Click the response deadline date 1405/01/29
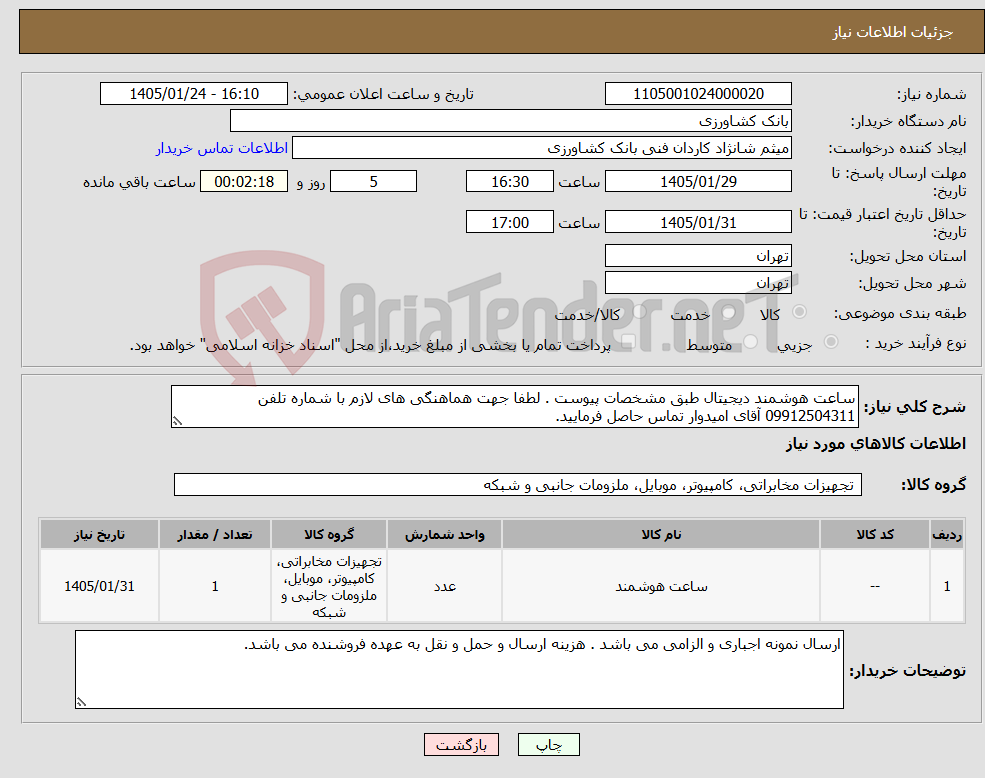This screenshot has width=985, height=778. click(698, 182)
